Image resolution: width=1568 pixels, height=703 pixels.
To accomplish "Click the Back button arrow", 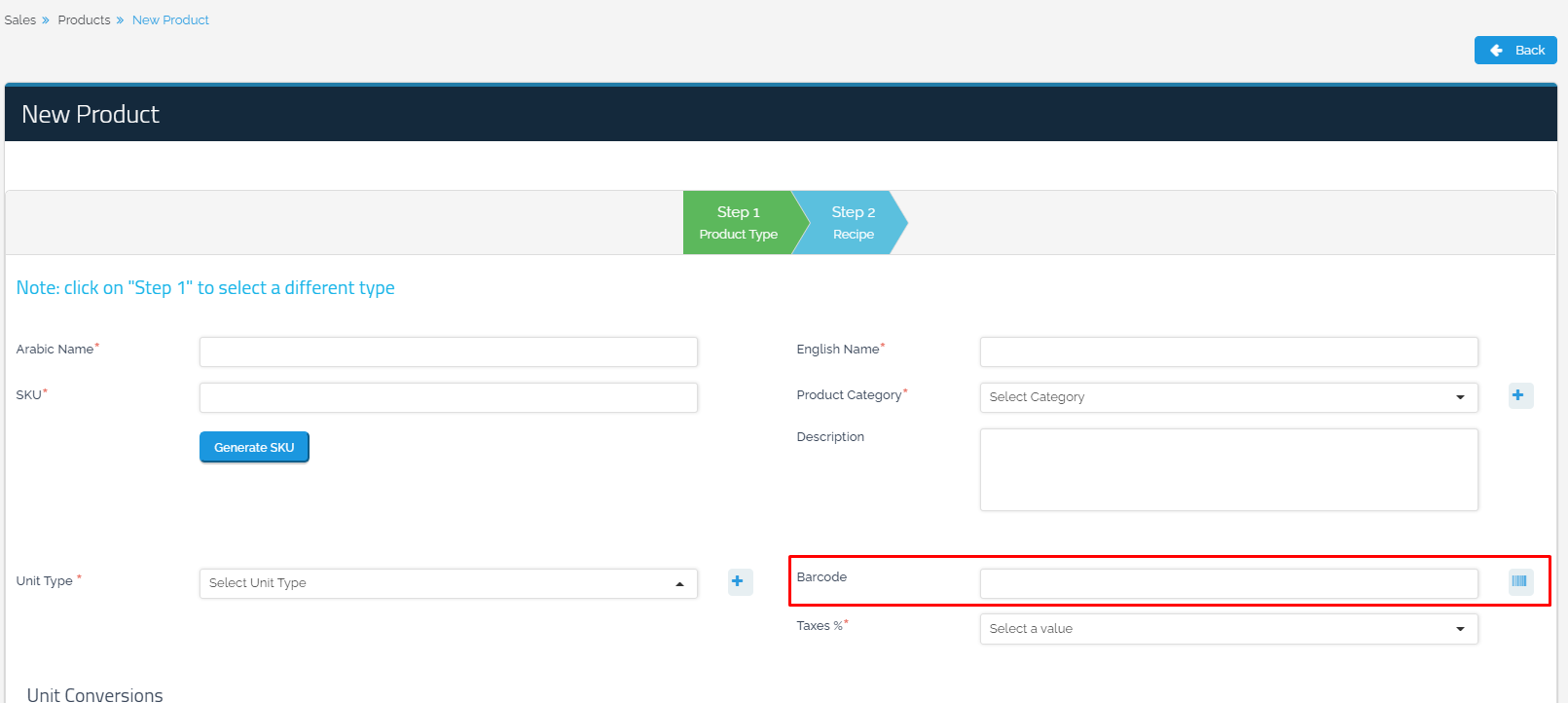I will [1497, 51].
